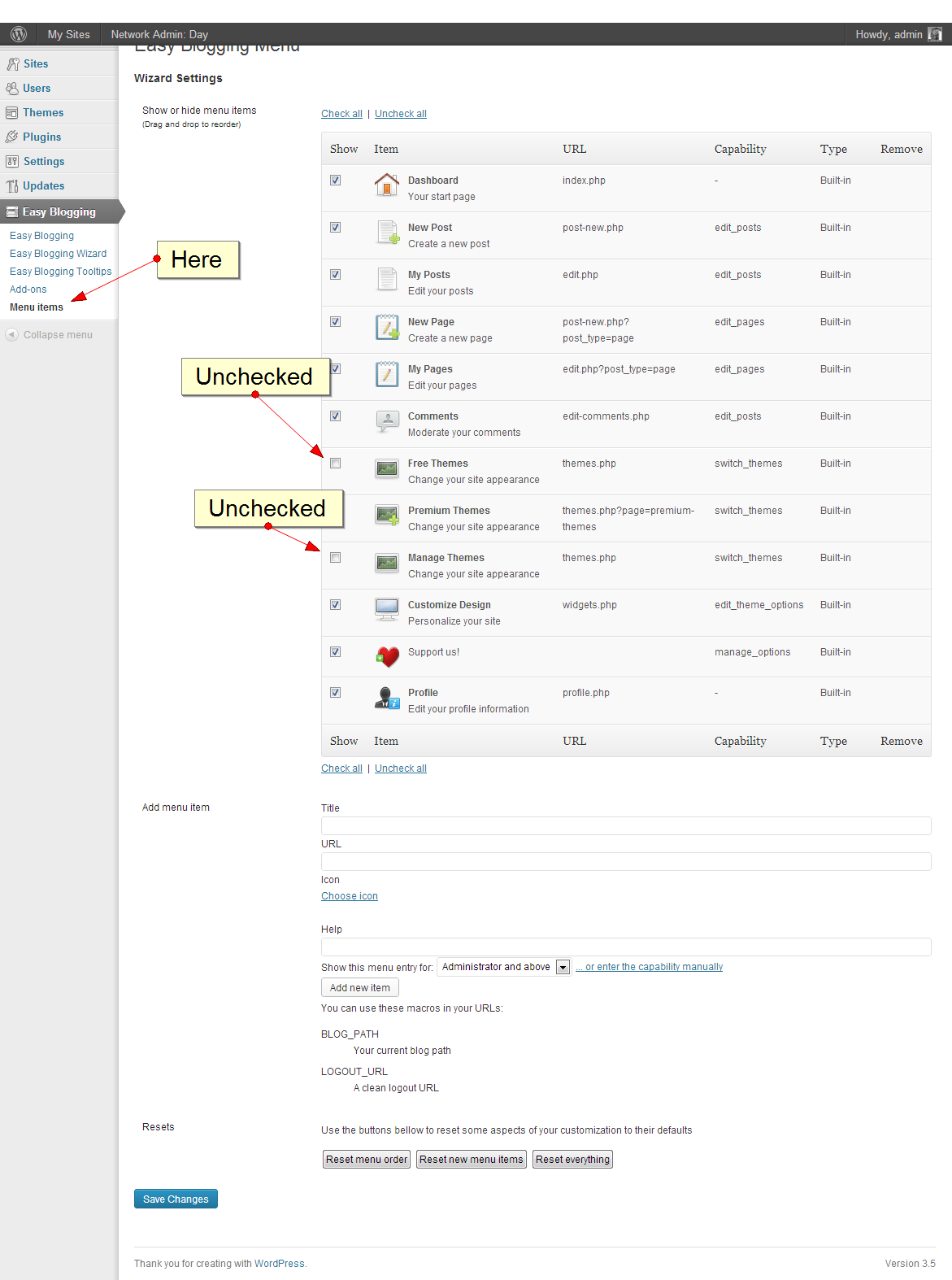Click the Reset menu order button

(367, 1160)
